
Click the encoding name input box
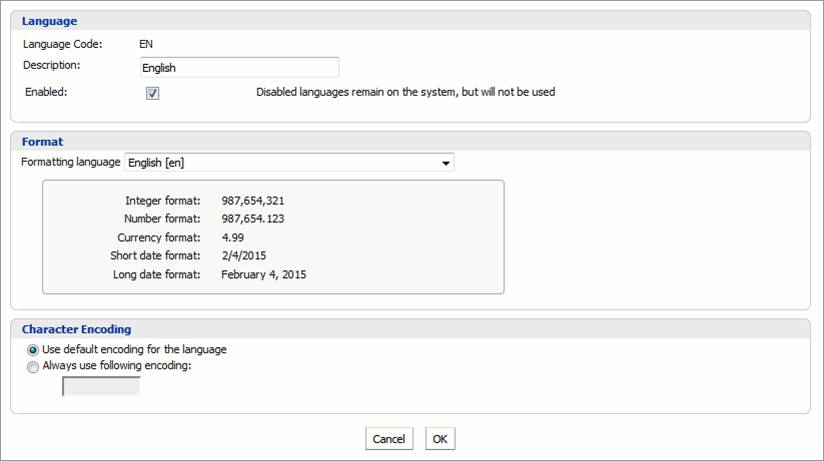click(x=101, y=387)
